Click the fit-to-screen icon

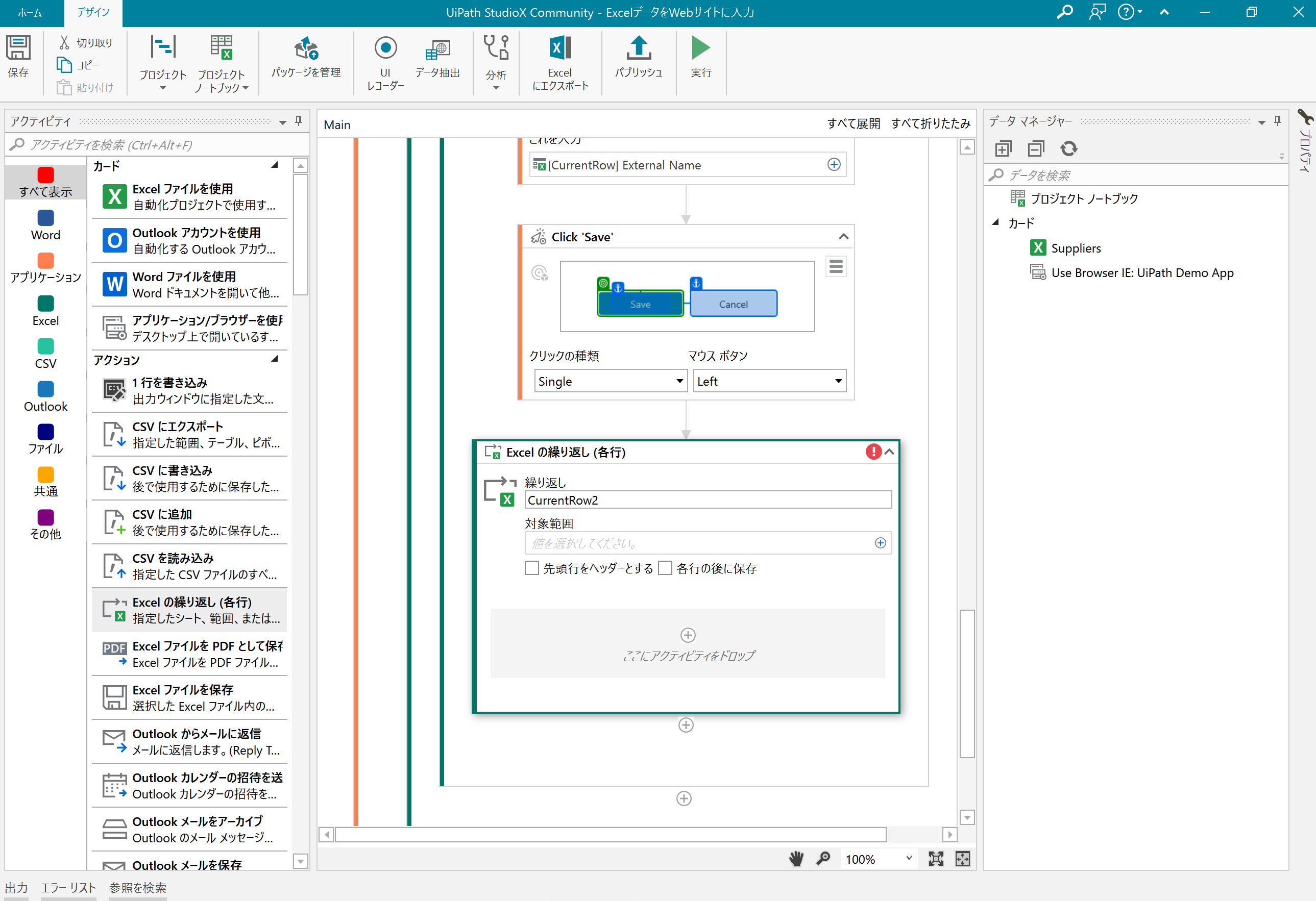click(x=936, y=859)
